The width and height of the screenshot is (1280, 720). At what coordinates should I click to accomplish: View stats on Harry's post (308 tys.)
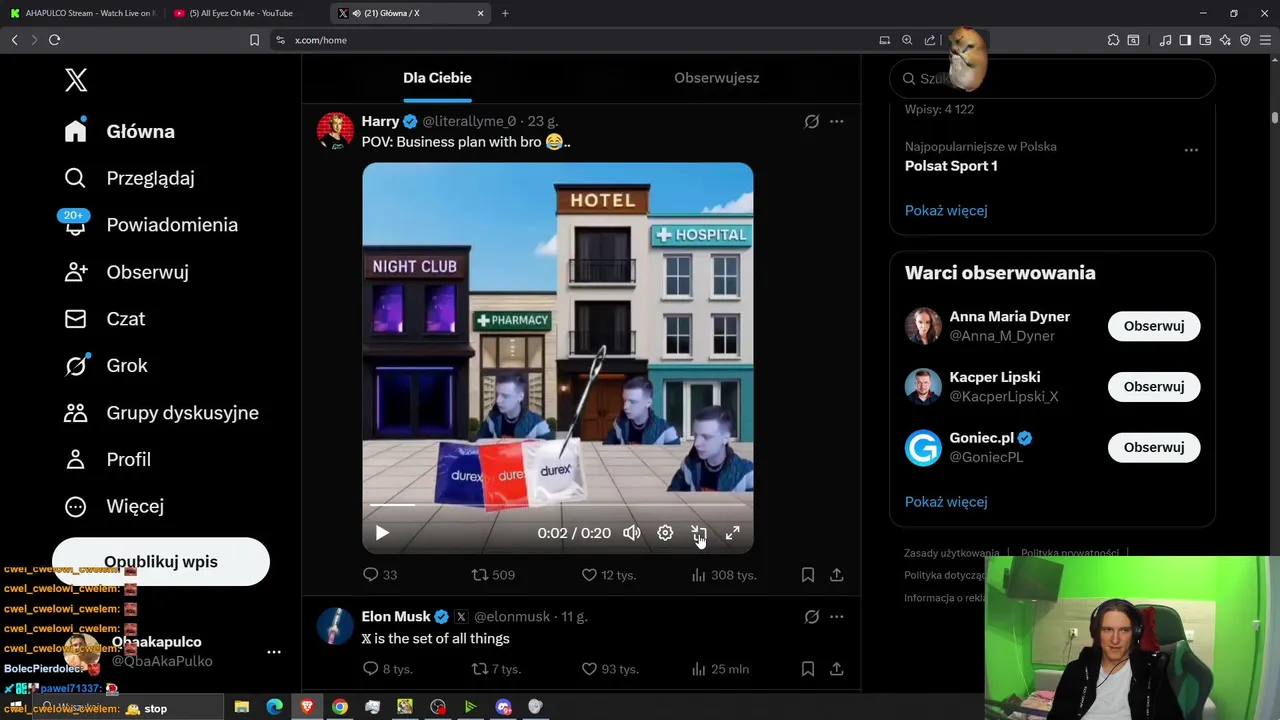coord(723,575)
